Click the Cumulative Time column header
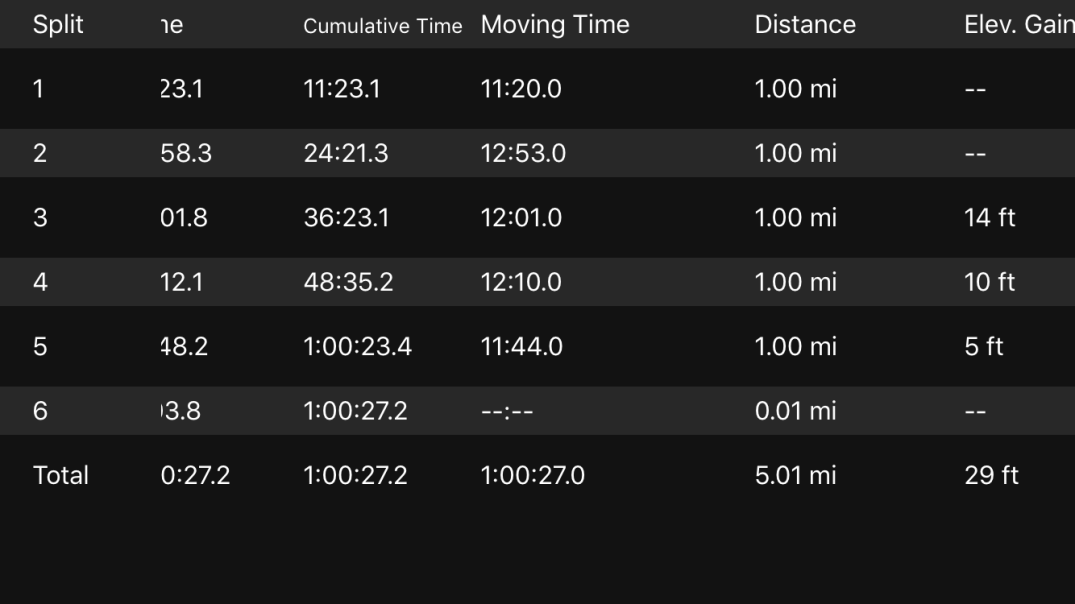Viewport: 1075px width, 604px height. point(382,26)
